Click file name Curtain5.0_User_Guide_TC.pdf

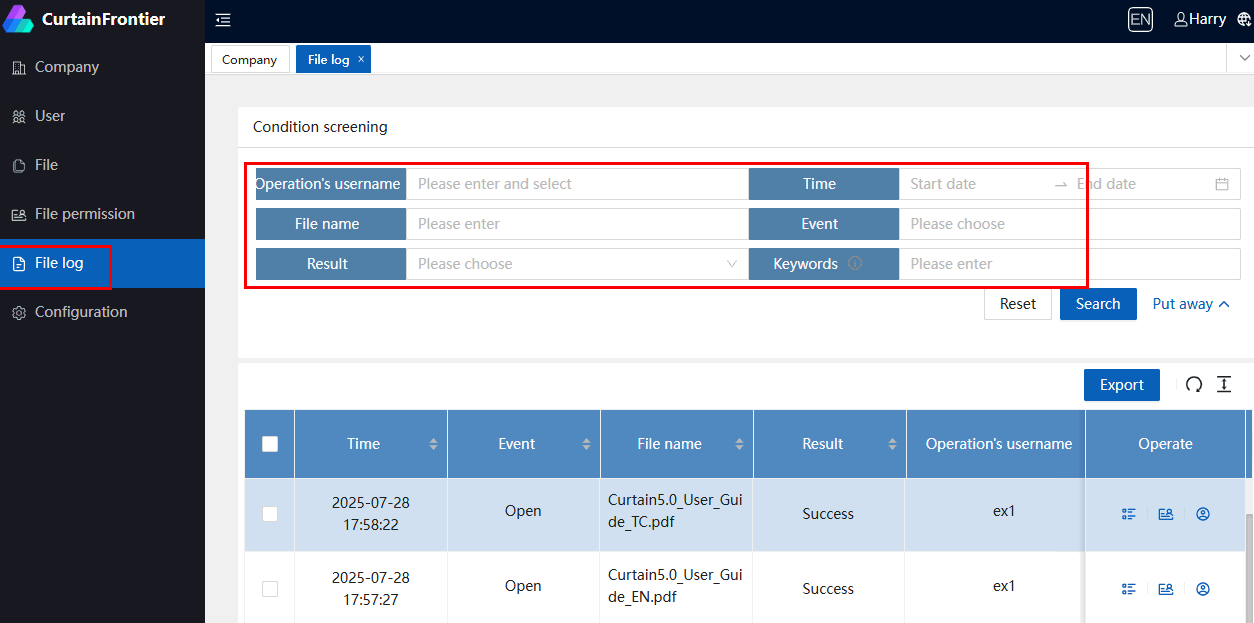point(675,509)
